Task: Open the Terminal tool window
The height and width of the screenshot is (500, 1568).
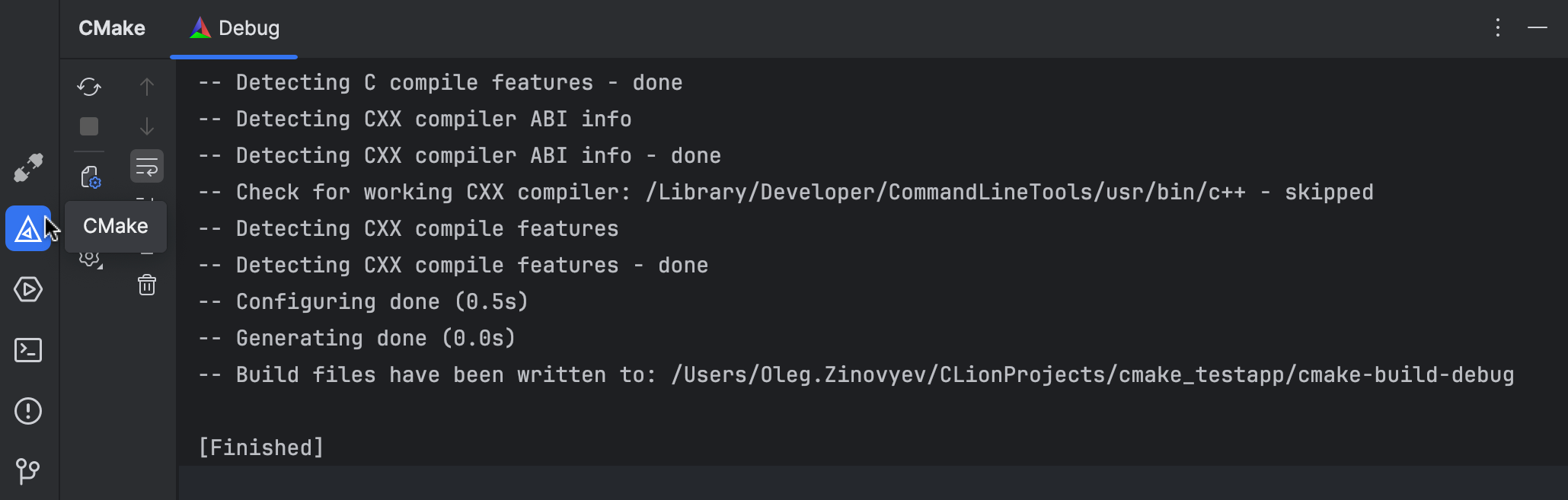Action: (x=28, y=350)
